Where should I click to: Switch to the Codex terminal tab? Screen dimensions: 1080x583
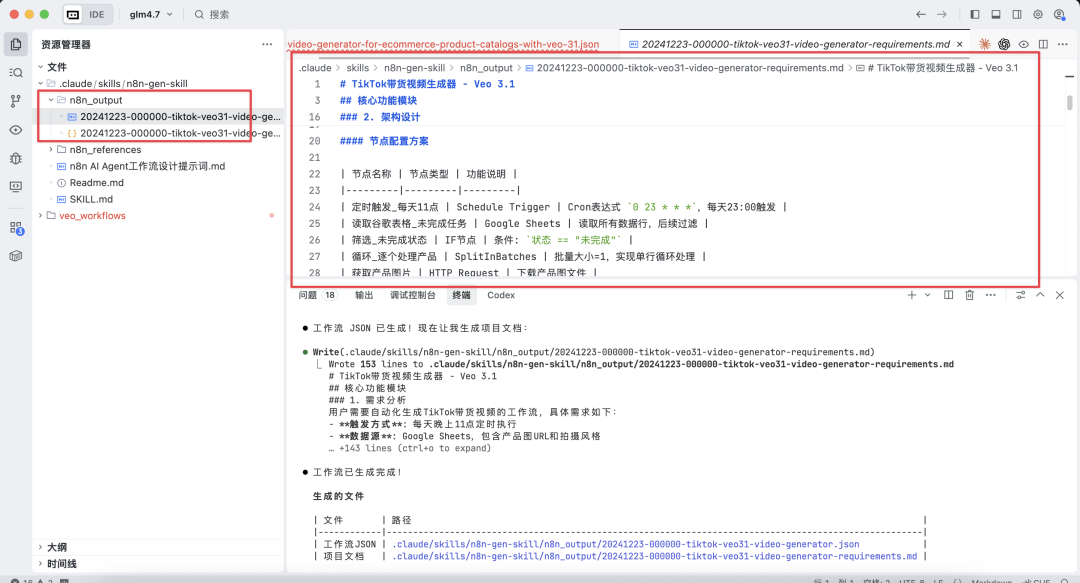coord(500,295)
